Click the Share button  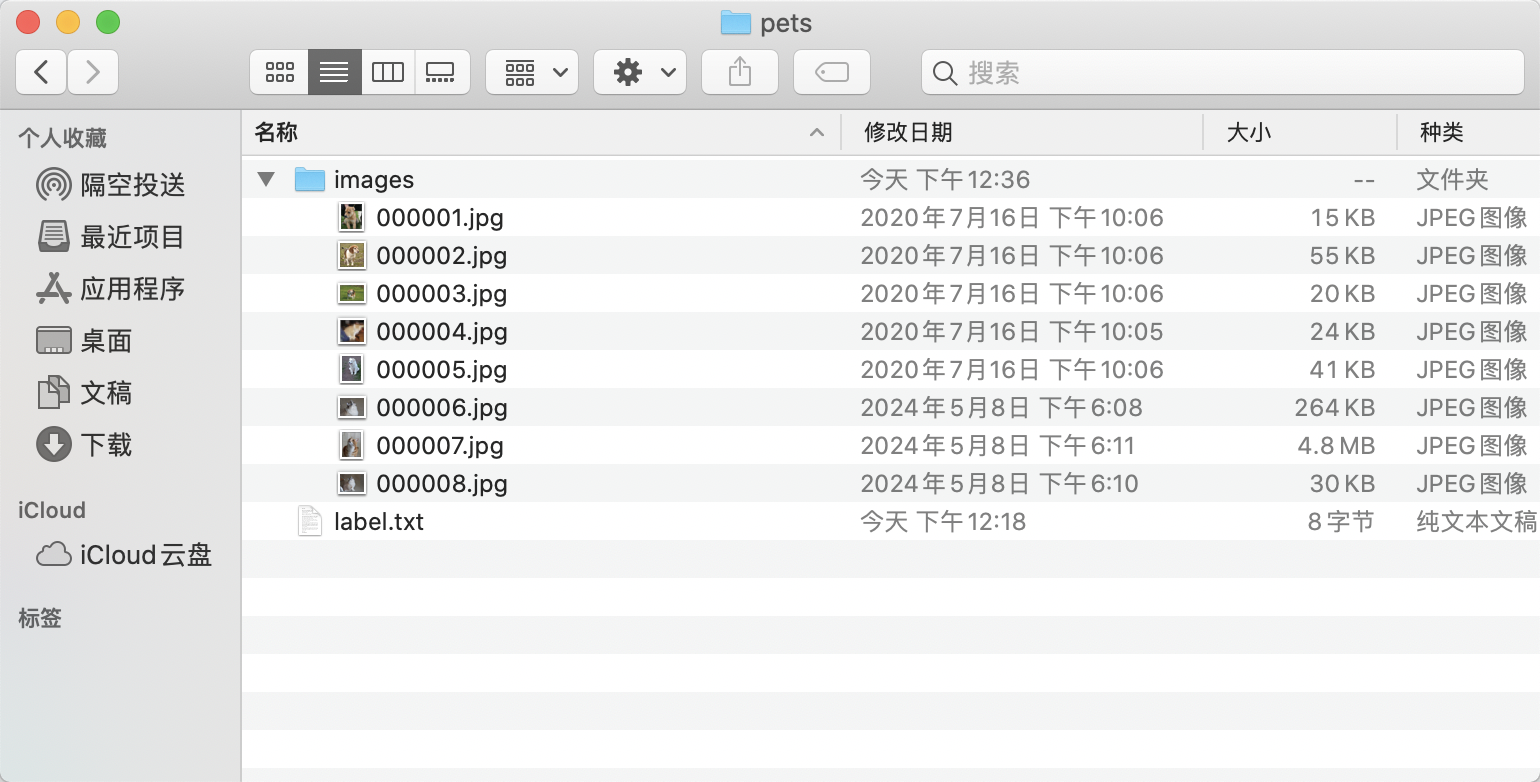[x=740, y=72]
